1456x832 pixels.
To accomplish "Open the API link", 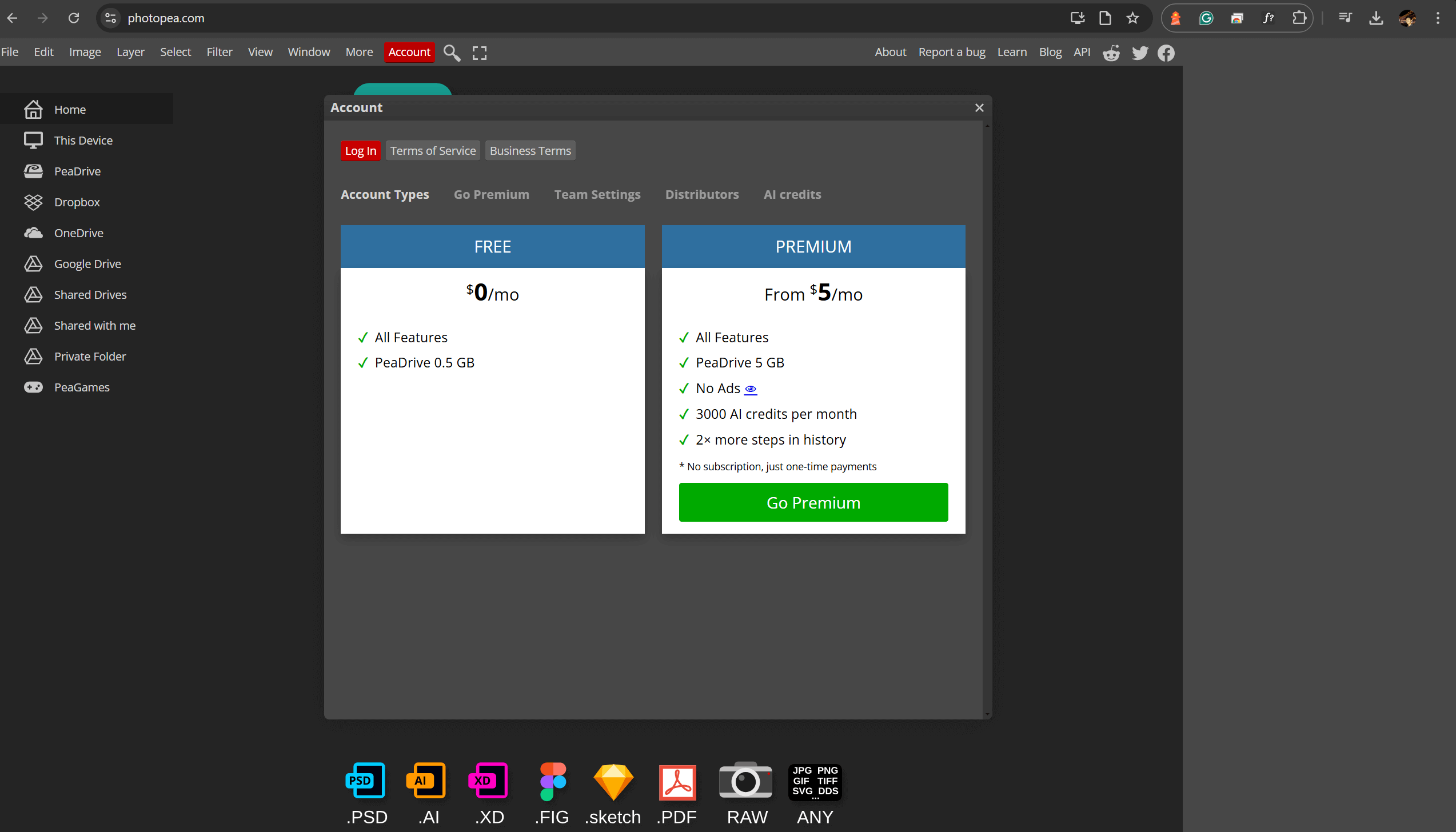I will 1082,52.
